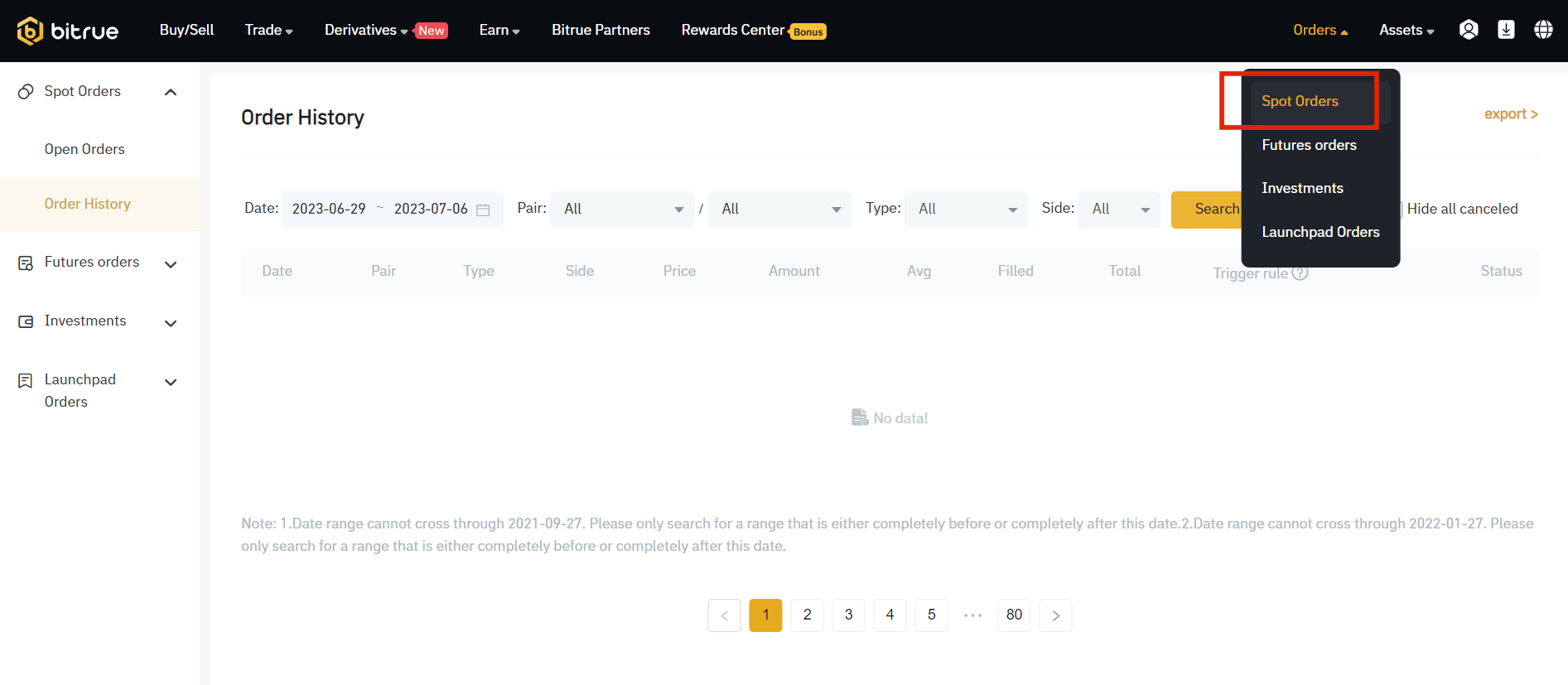This screenshot has height=685, width=1568.
Task: Click the Bonus badge on Rewards Center
Action: 808,31
